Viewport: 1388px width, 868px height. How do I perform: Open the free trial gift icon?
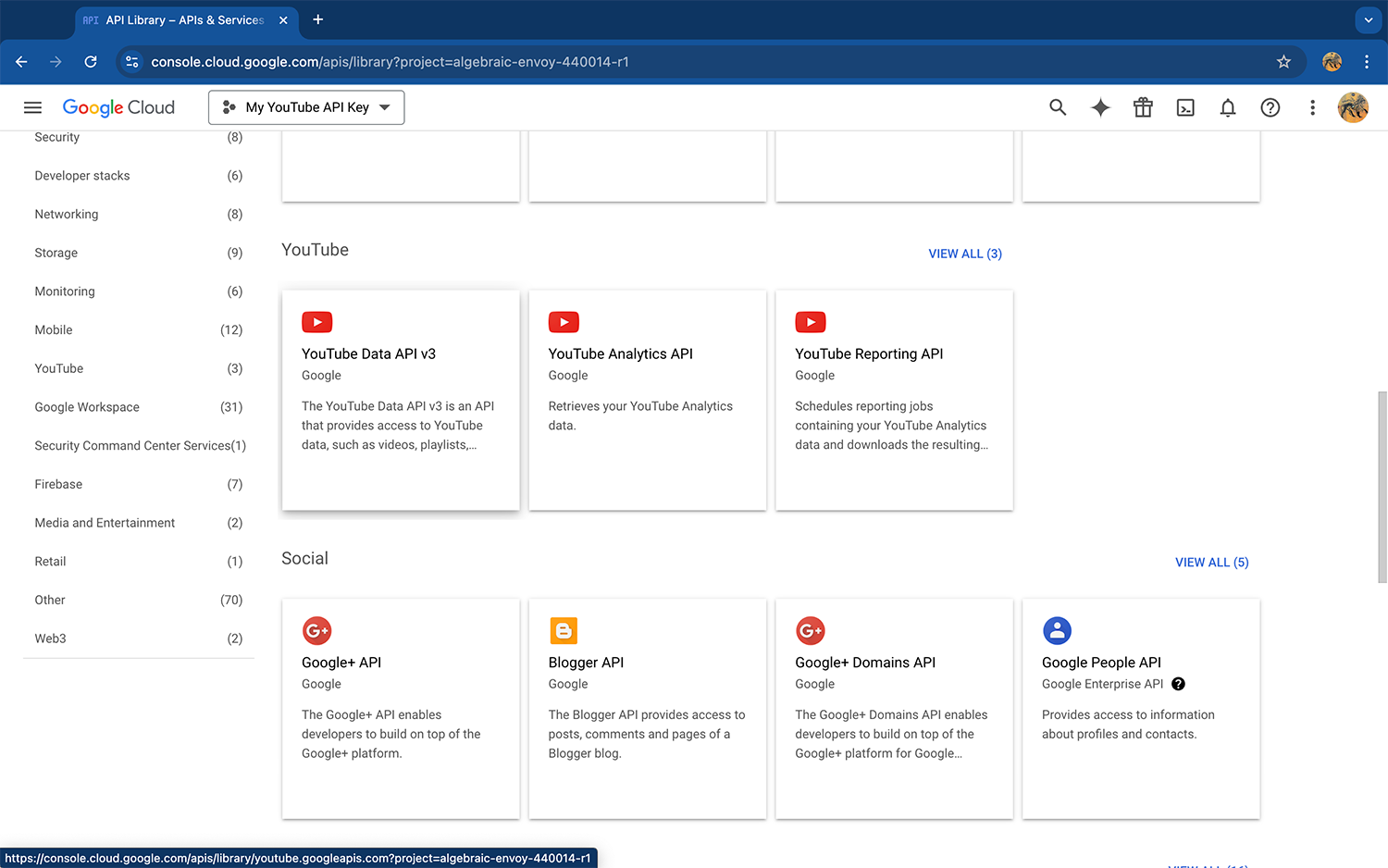pos(1143,107)
